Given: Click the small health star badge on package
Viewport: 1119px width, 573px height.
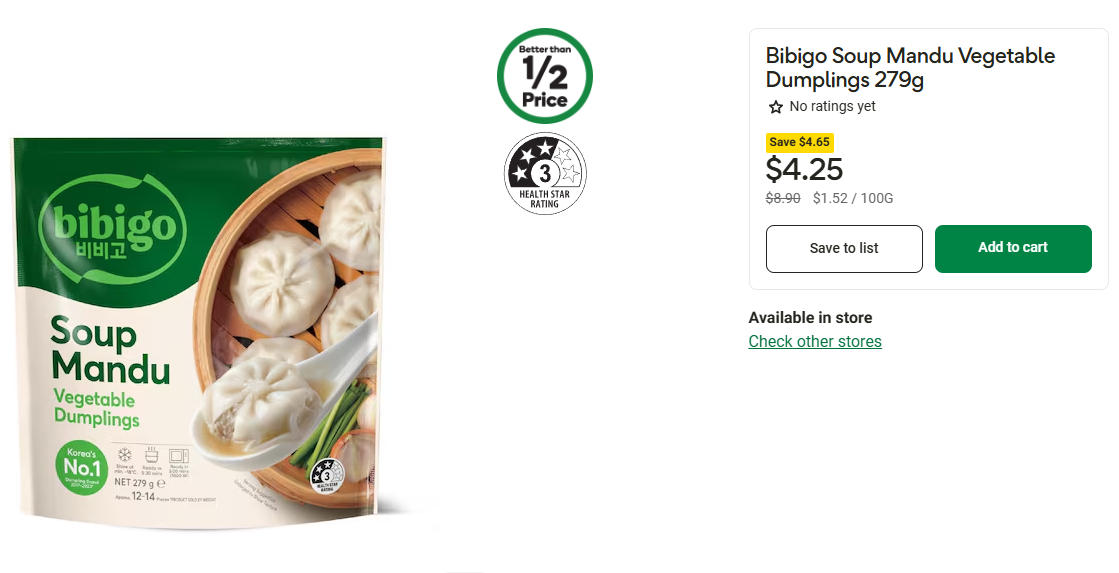Looking at the screenshot, I should click(x=328, y=474).
